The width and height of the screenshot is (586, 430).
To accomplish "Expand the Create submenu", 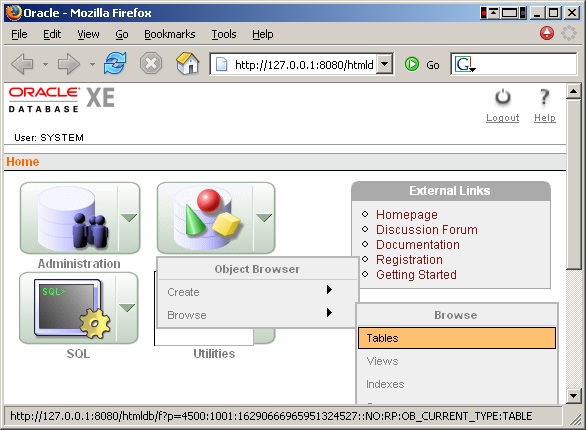I will [x=256, y=292].
